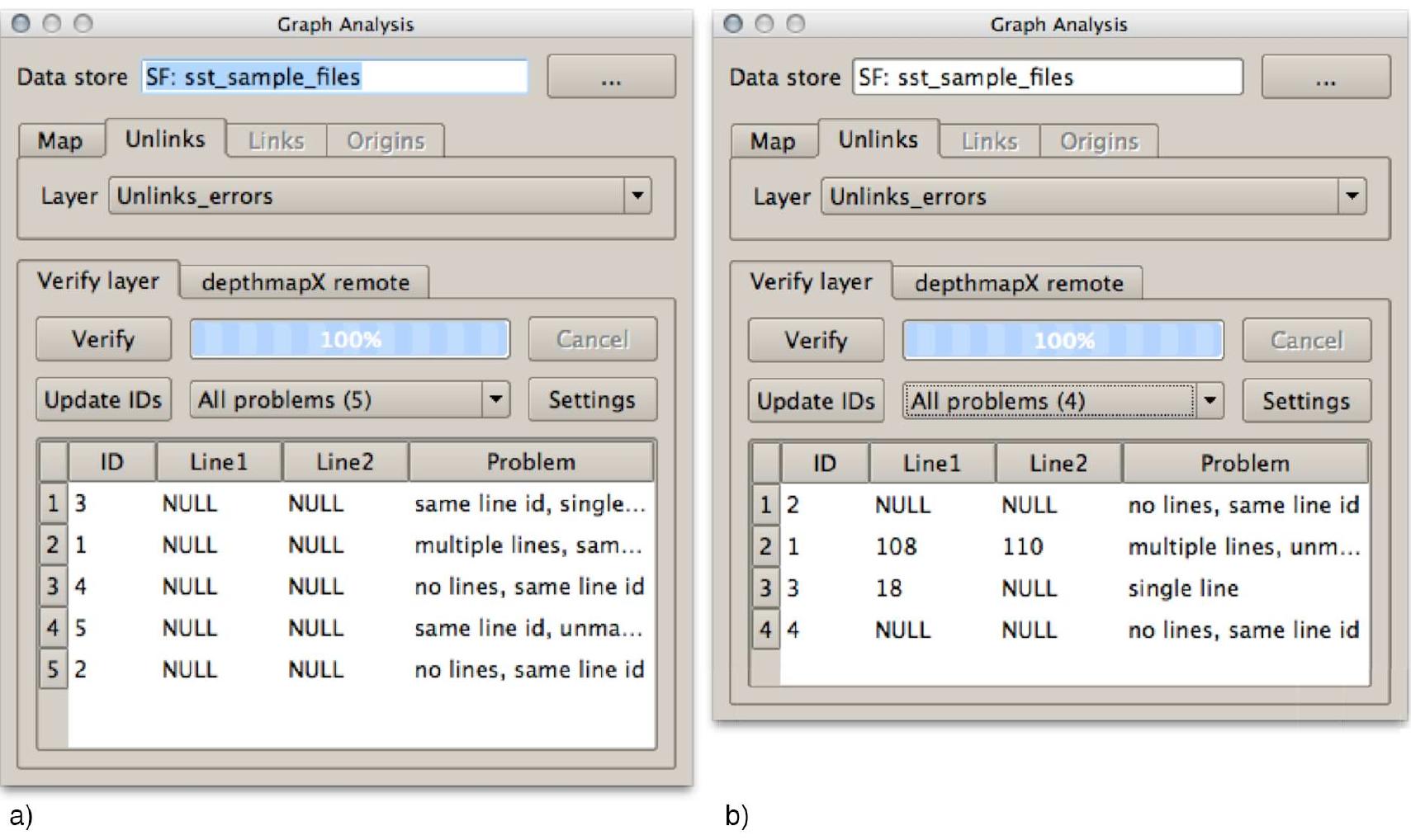Image resolution: width=1411 pixels, height=840 pixels.
Task: Click the 100% progress bar in right window
Action: [x=1063, y=340]
